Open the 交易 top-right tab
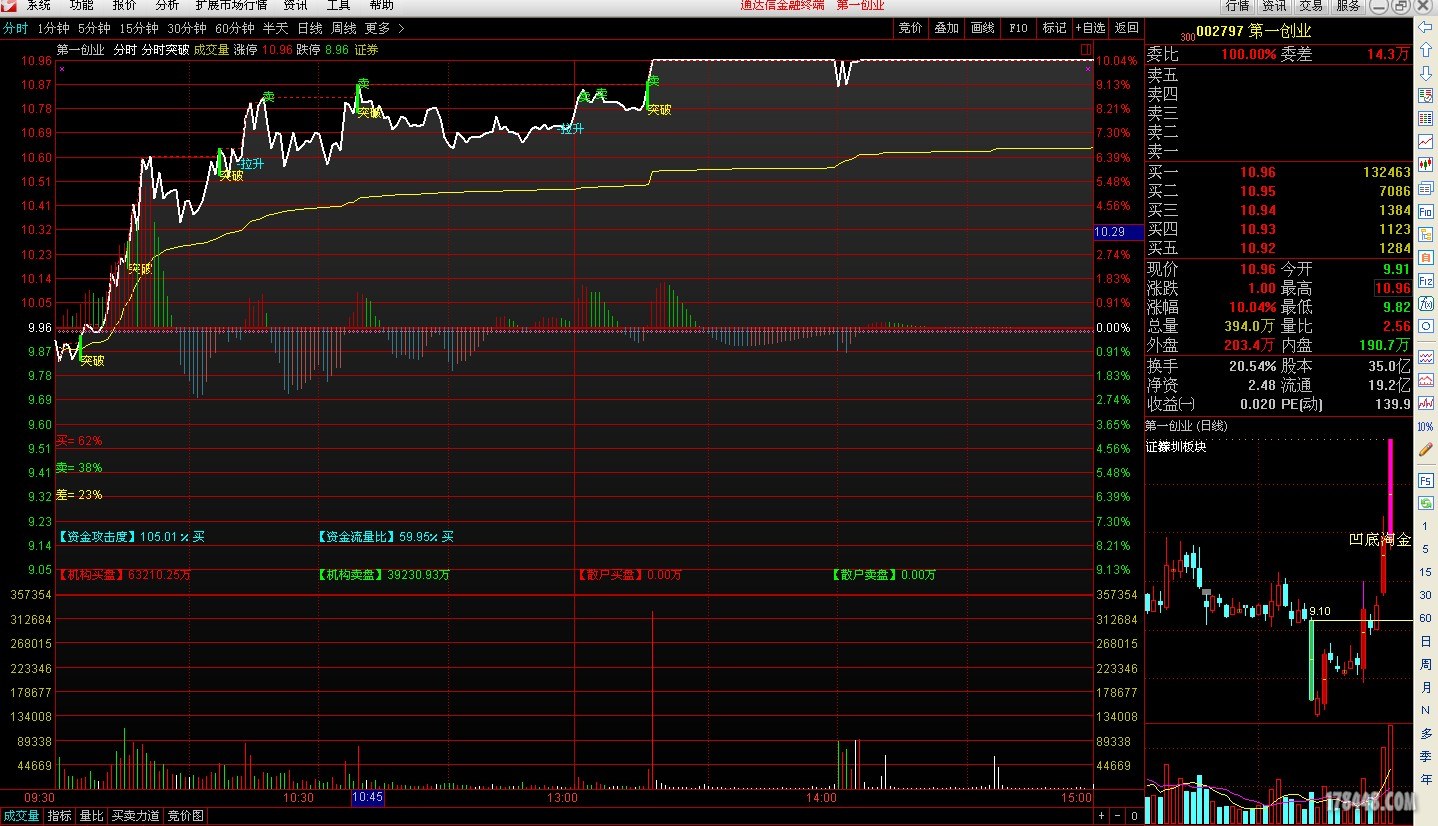This screenshot has height=826, width=1438. click(1311, 6)
